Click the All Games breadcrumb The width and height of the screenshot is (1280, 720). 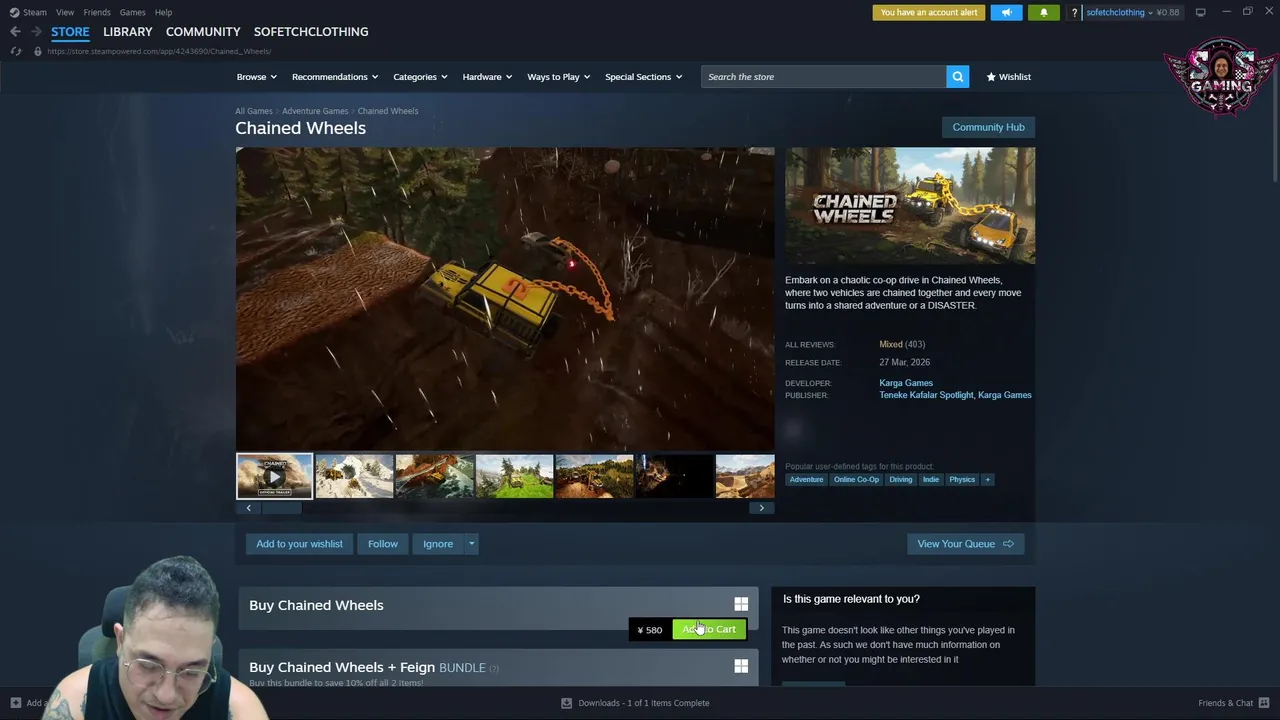pyautogui.click(x=254, y=111)
